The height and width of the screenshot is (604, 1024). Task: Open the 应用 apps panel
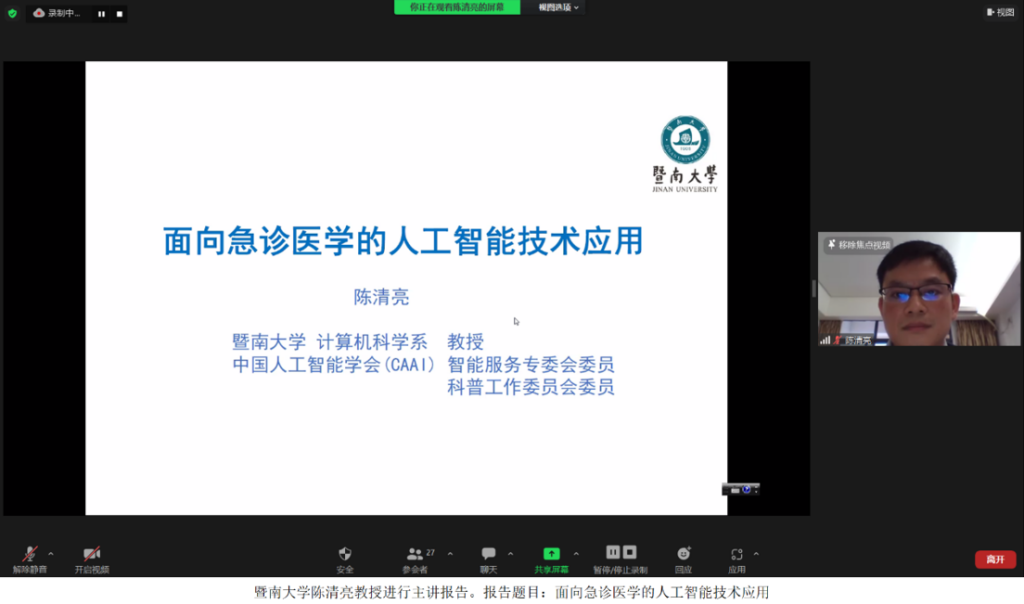(737, 560)
